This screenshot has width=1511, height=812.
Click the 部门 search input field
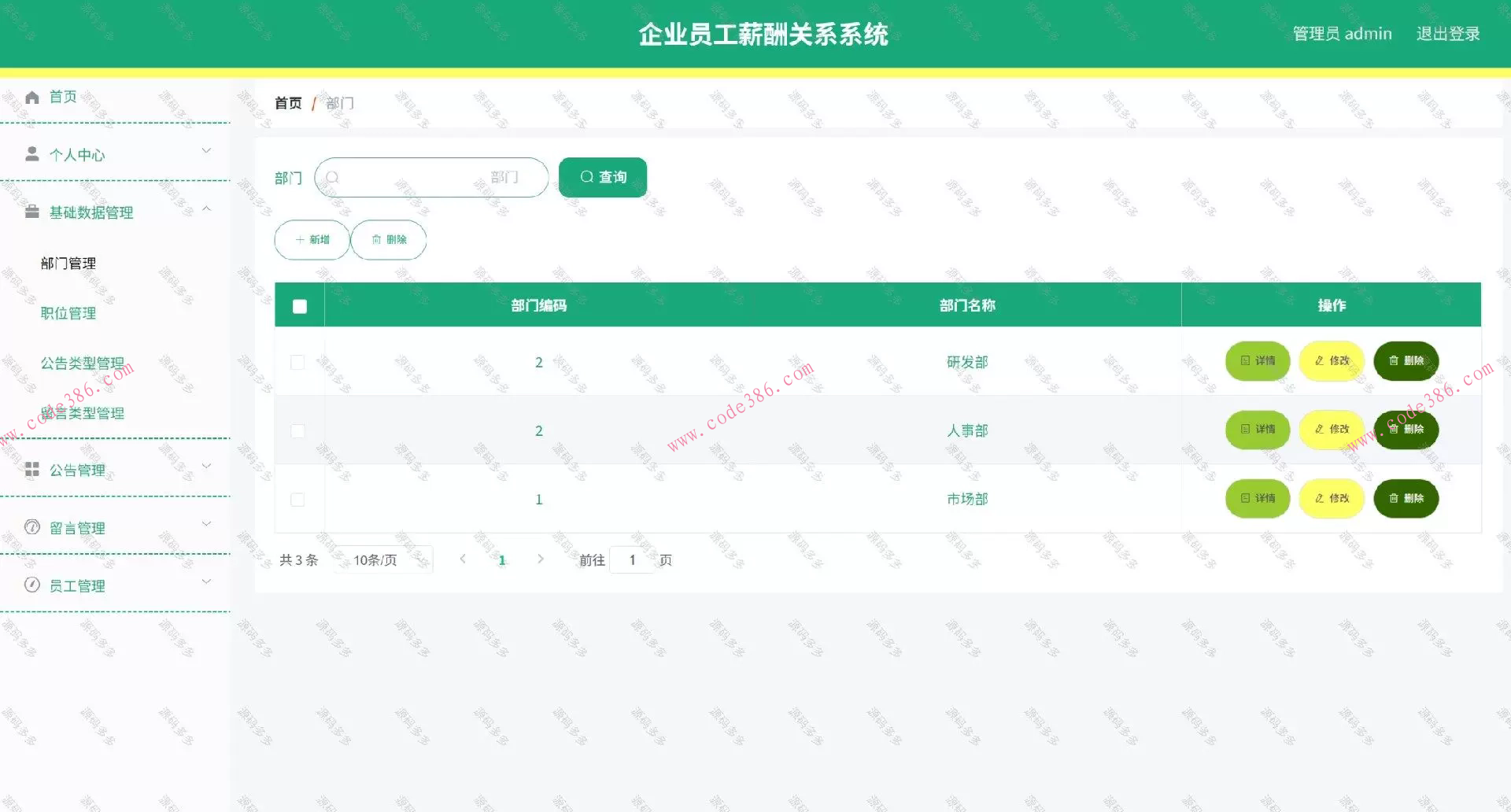(x=431, y=177)
